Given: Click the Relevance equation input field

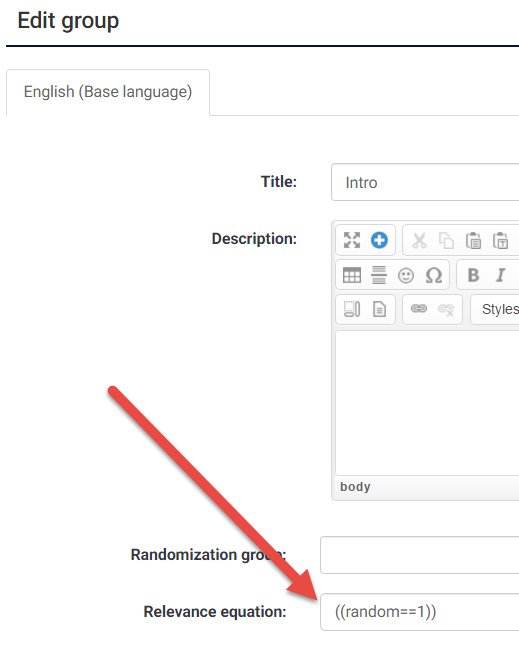Looking at the screenshot, I should [420, 612].
